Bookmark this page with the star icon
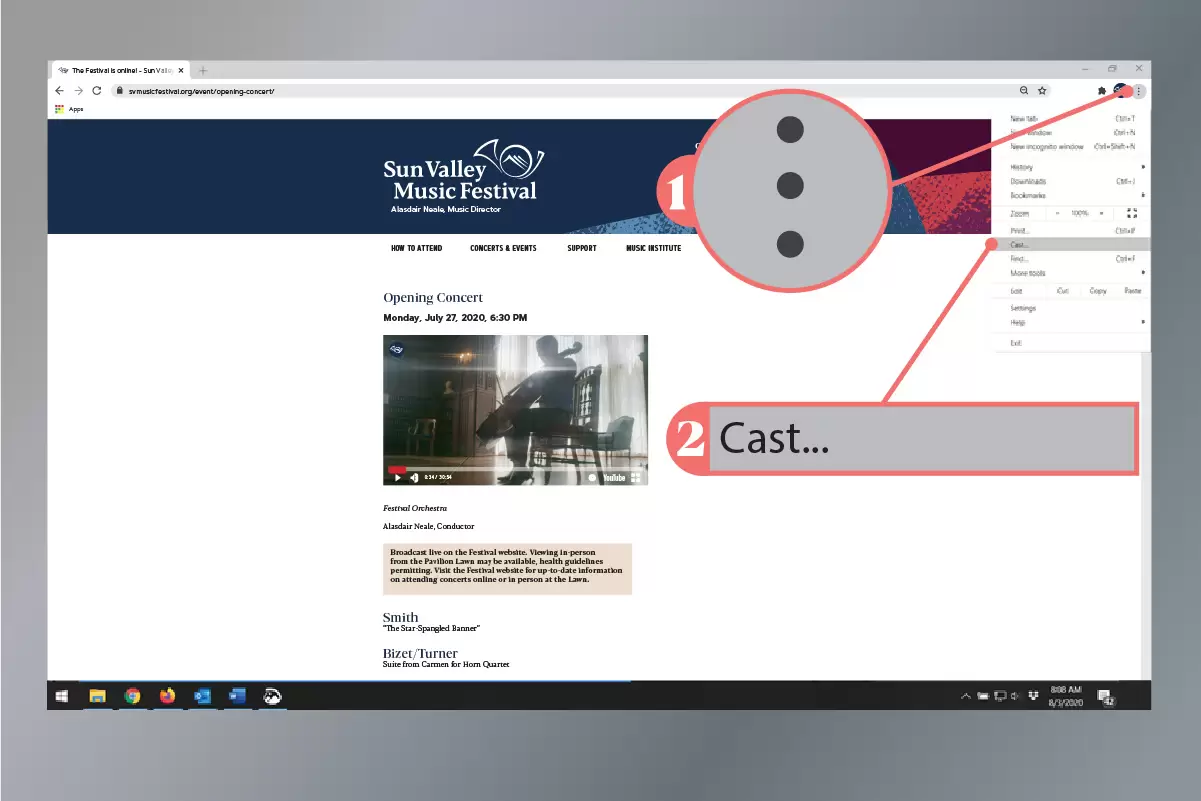 coord(1042,90)
